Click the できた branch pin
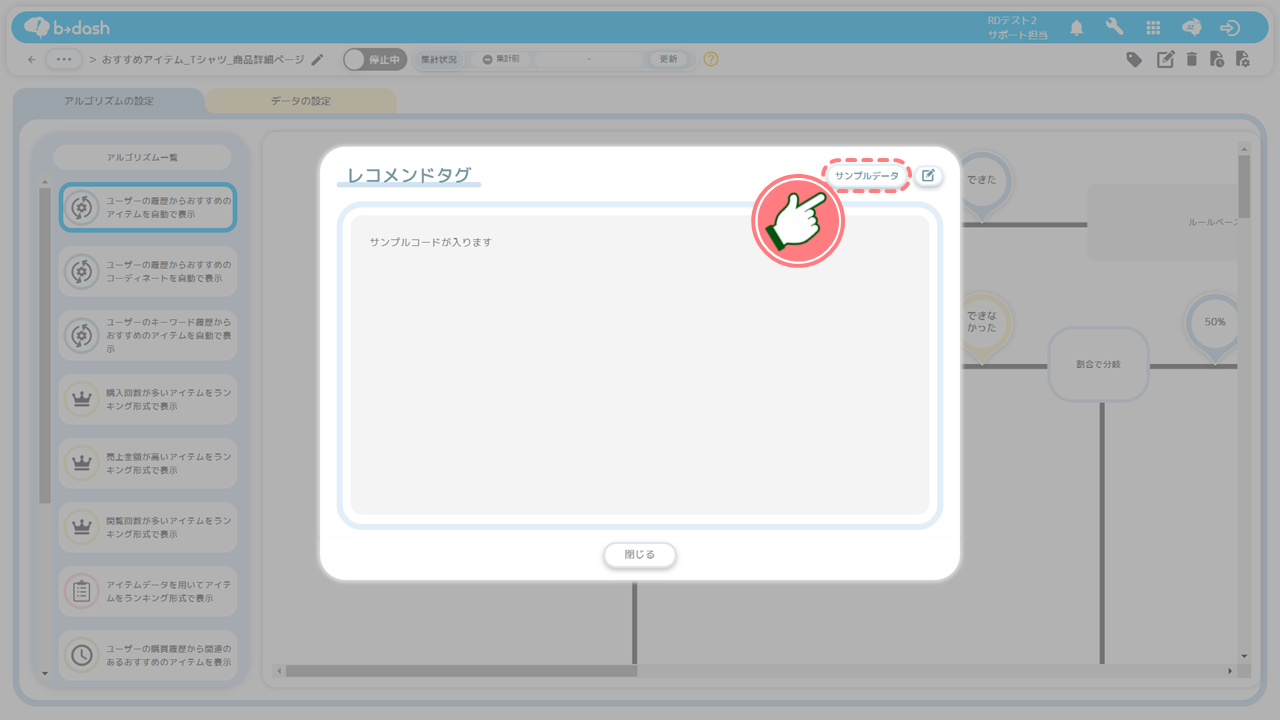 pyautogui.click(x=984, y=184)
